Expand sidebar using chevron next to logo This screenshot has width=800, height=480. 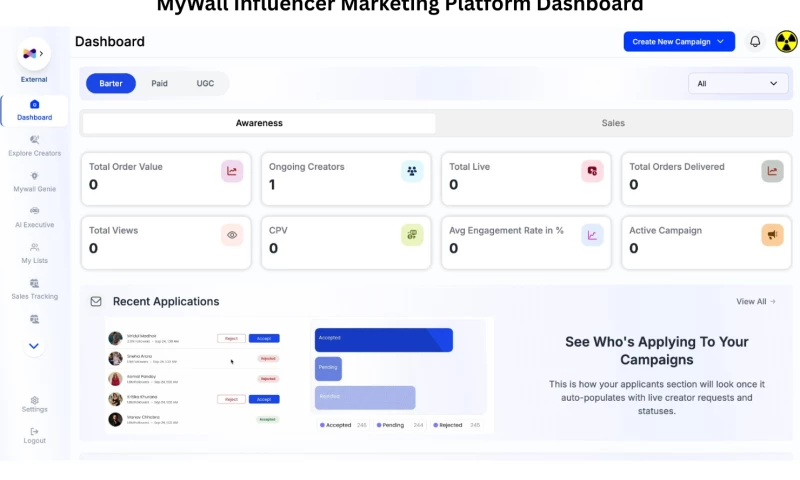click(x=41, y=54)
